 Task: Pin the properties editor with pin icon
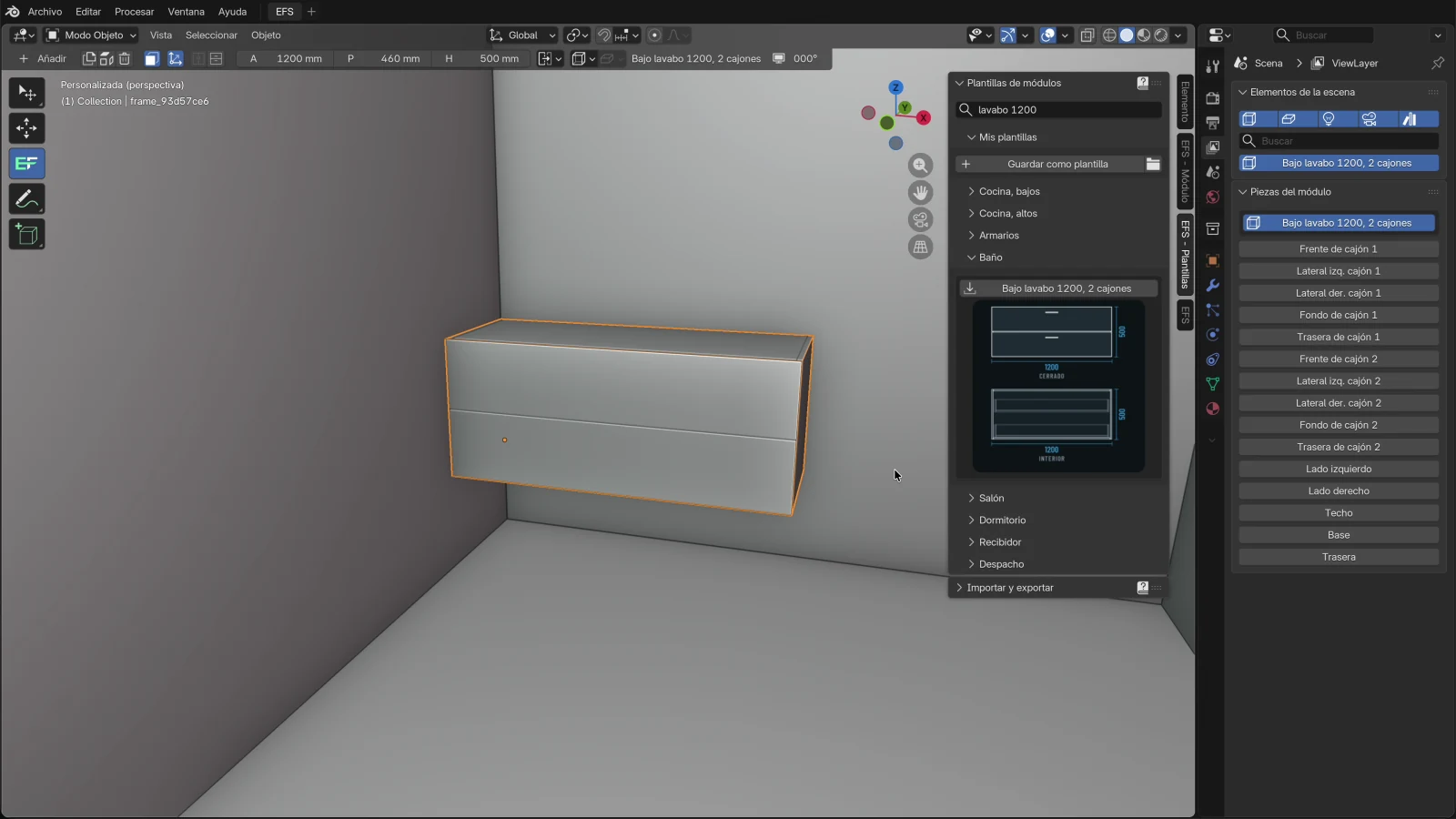coord(1438,63)
